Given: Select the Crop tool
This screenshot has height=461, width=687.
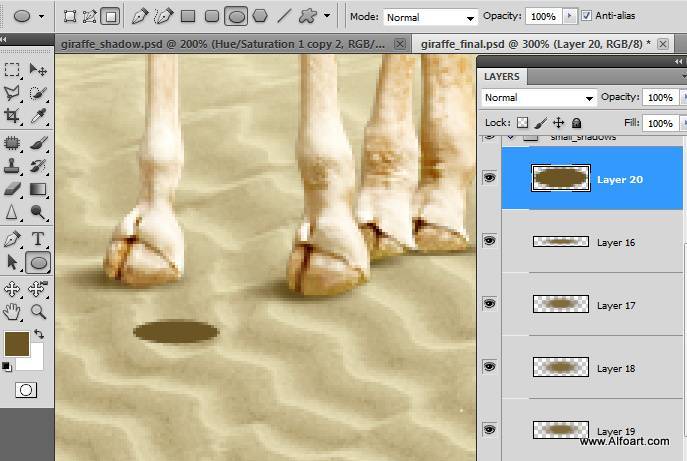Looking at the screenshot, I should [13, 117].
